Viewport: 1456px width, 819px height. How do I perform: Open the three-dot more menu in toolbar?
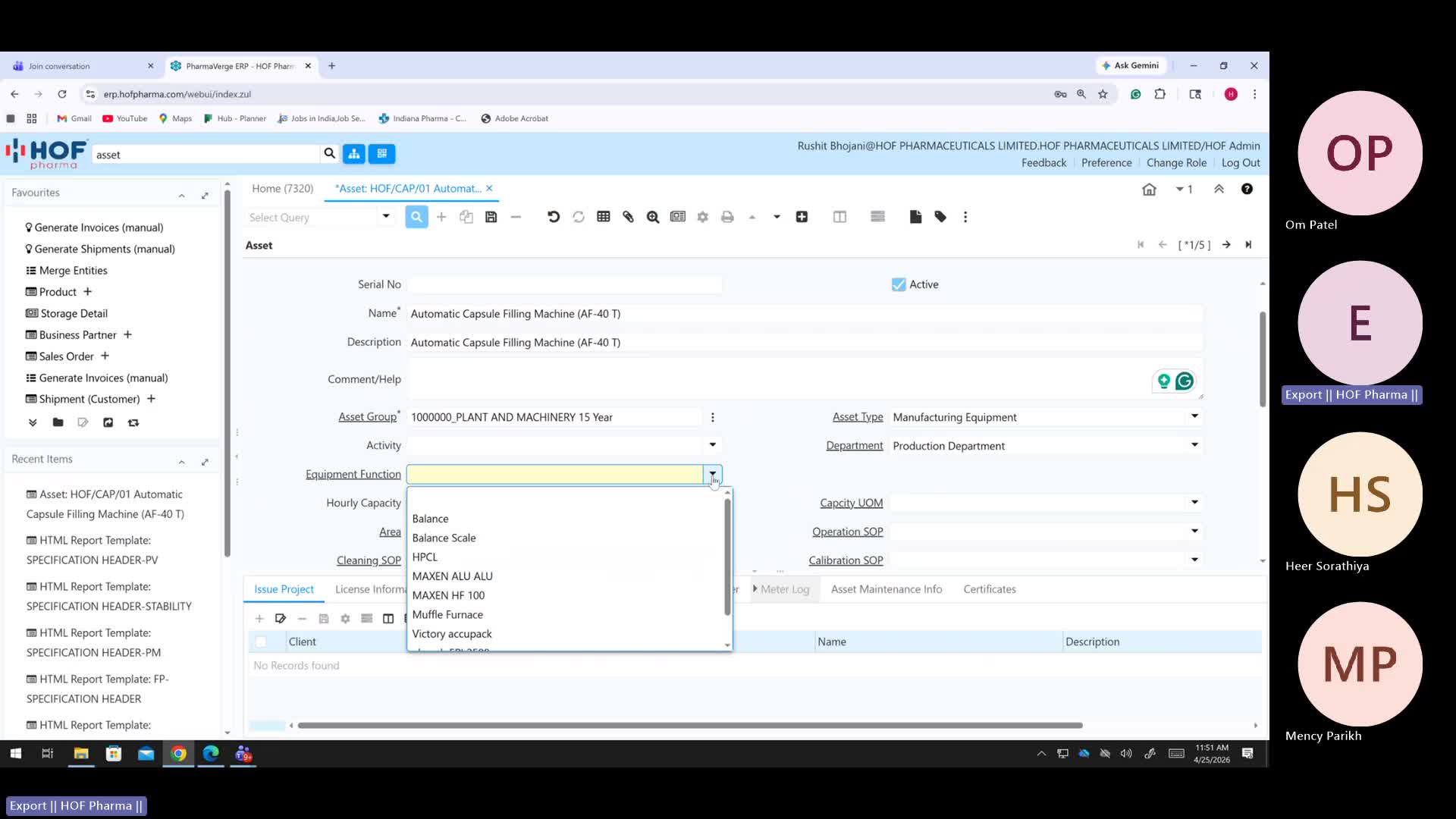click(x=965, y=217)
